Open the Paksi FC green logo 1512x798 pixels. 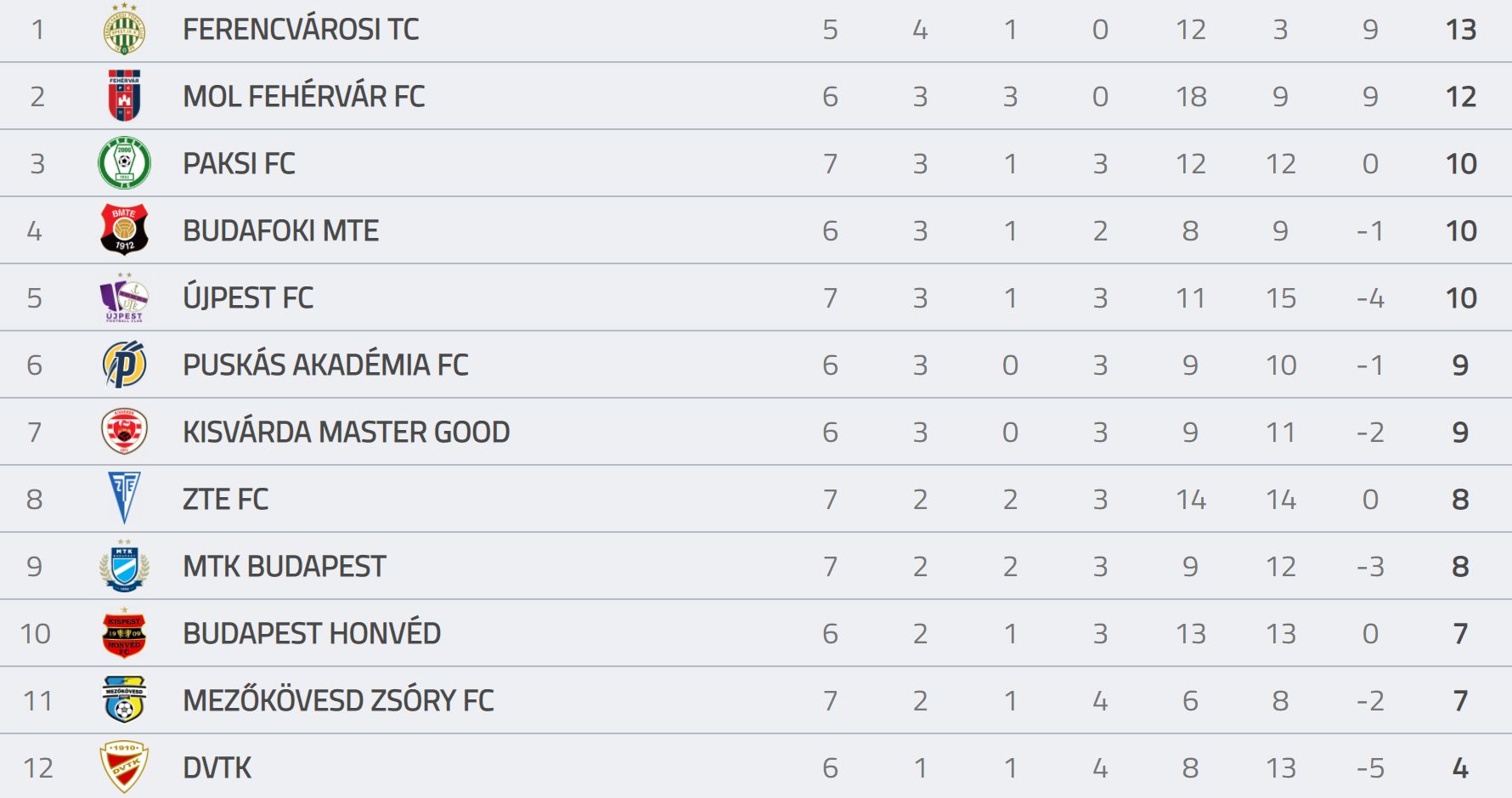click(124, 163)
